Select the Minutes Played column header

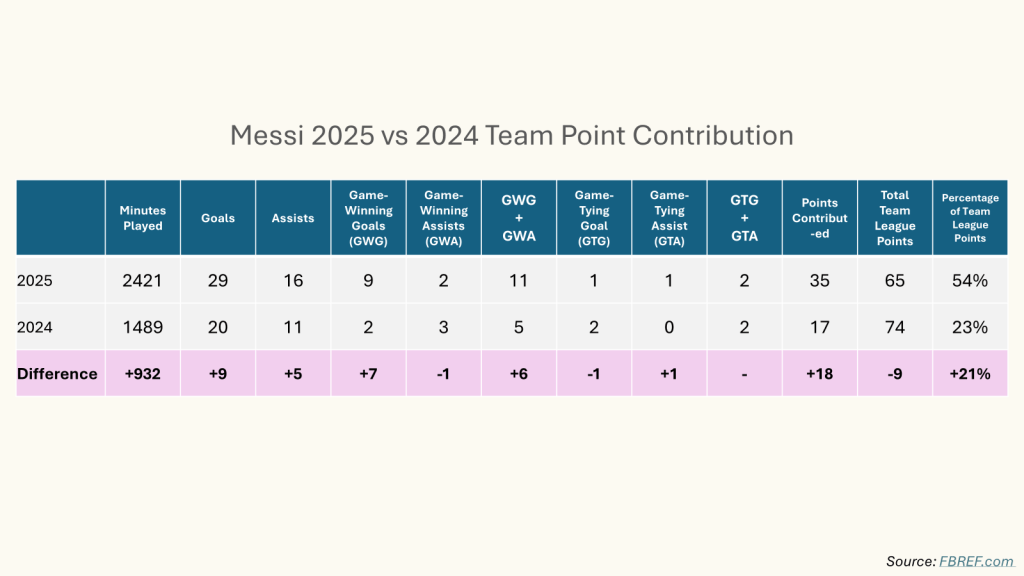click(x=142, y=218)
